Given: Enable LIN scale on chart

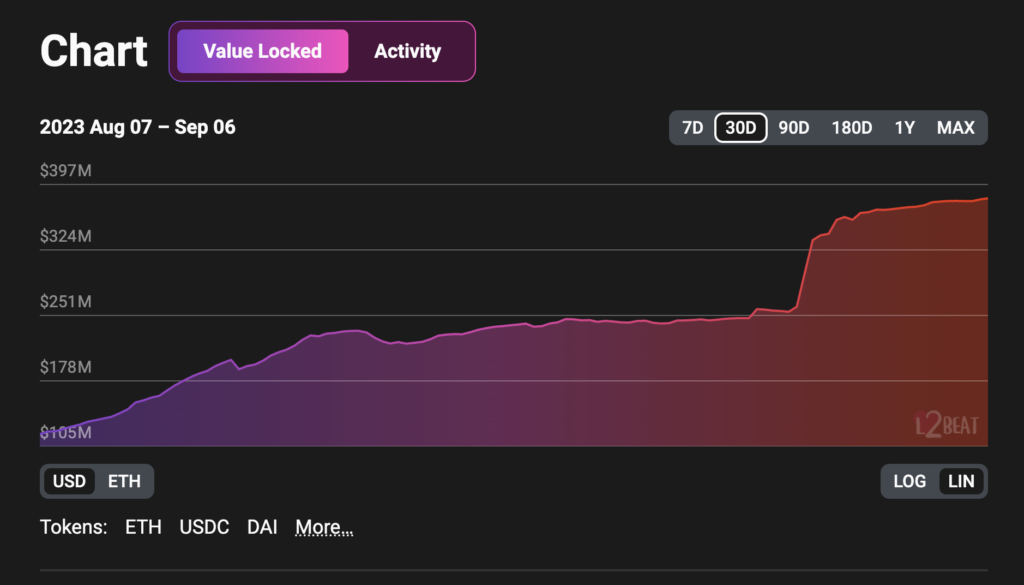Looking at the screenshot, I should pyautogui.click(x=960, y=481).
